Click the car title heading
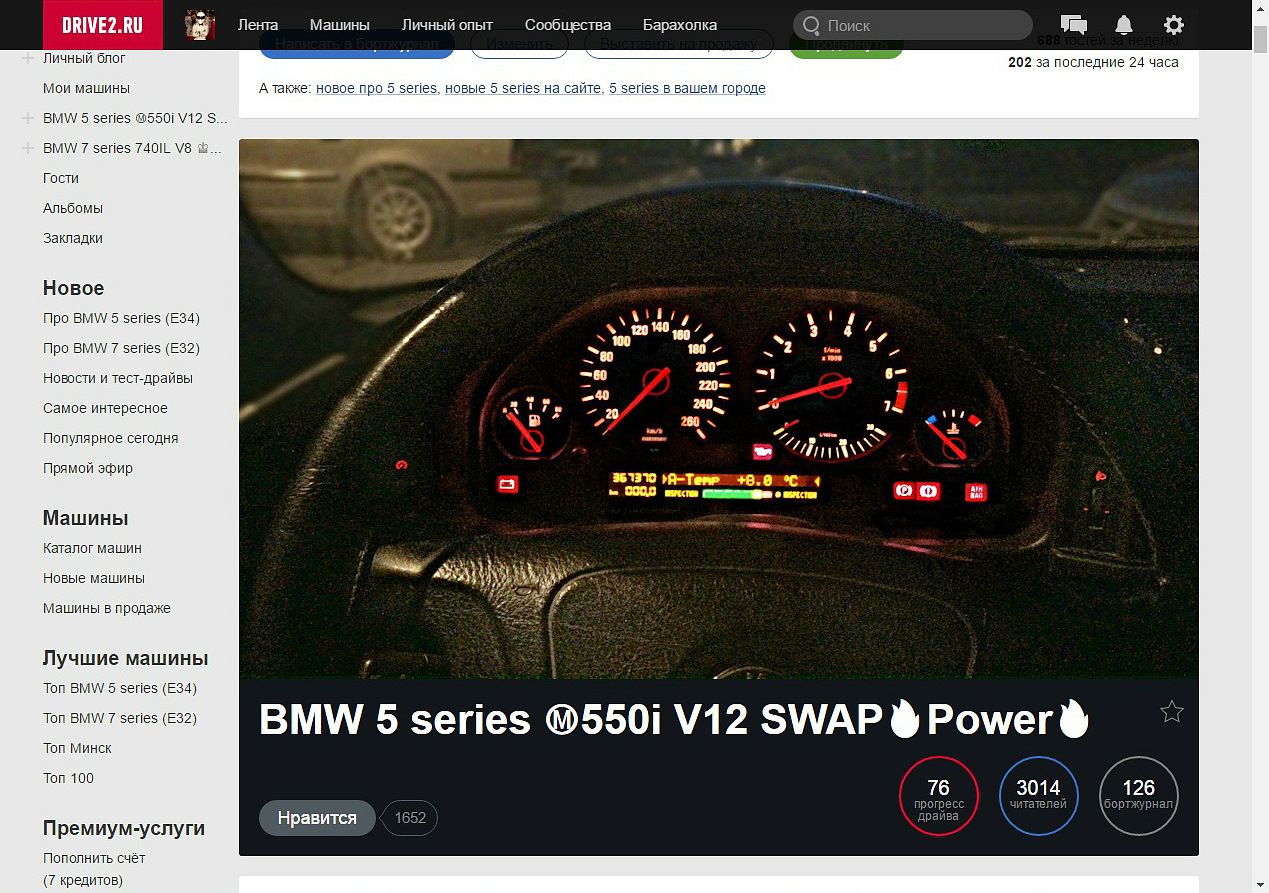Viewport: 1269px width, 893px height. (675, 720)
